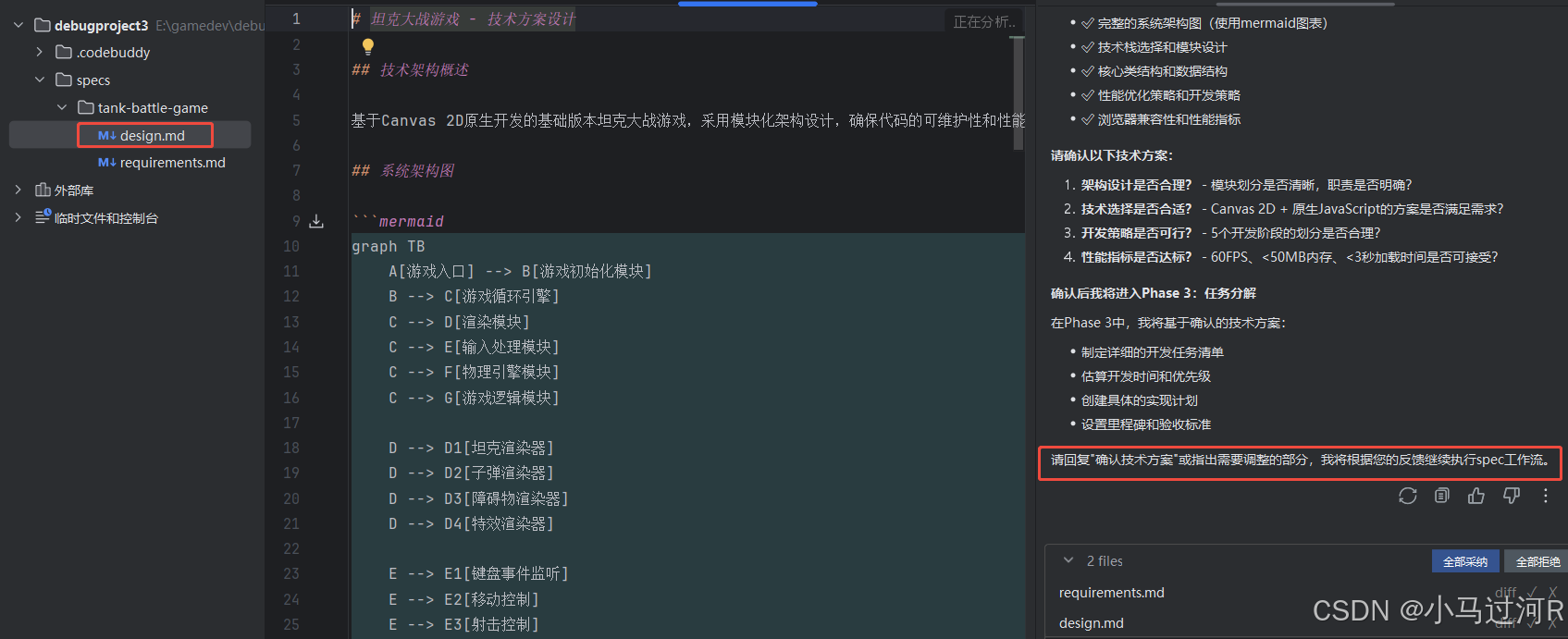
Task: Click the ## 技术架构概述 heading line
Action: 410,70
